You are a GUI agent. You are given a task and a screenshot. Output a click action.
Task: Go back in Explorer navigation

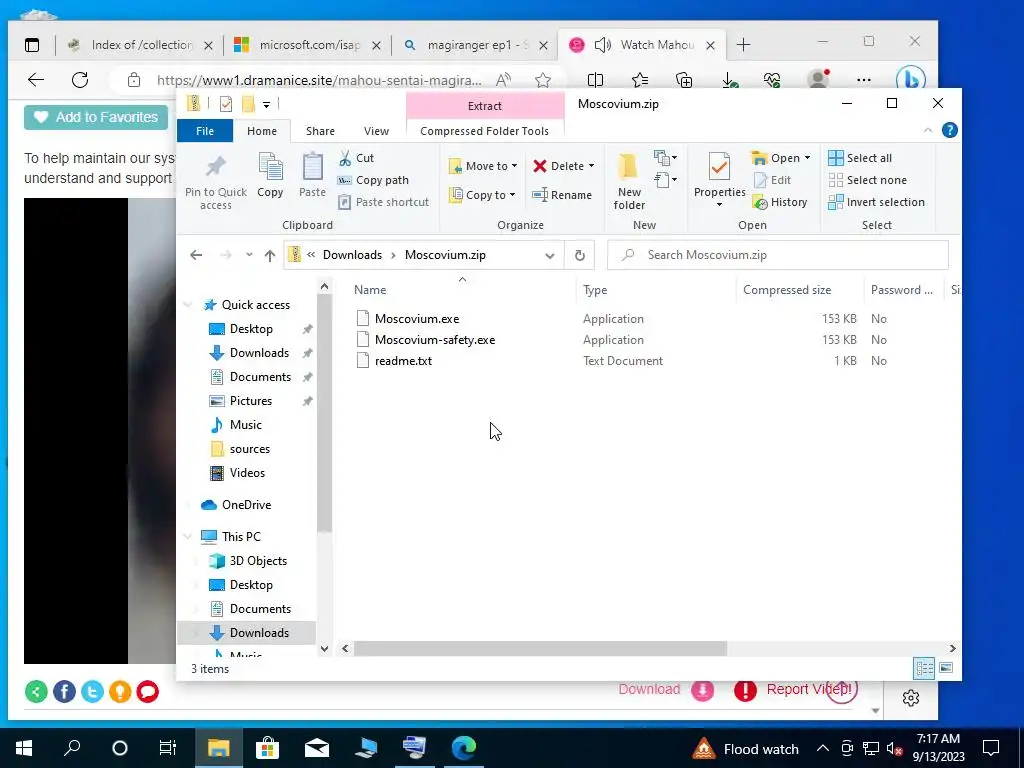point(196,255)
